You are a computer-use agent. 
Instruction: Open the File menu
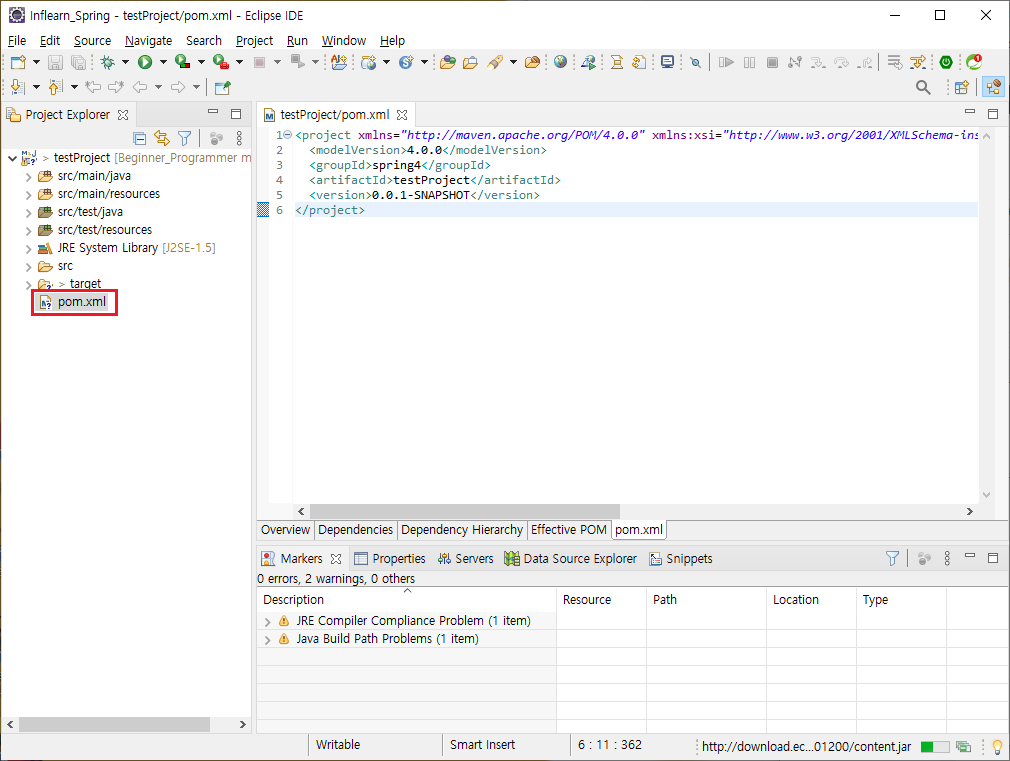17,41
